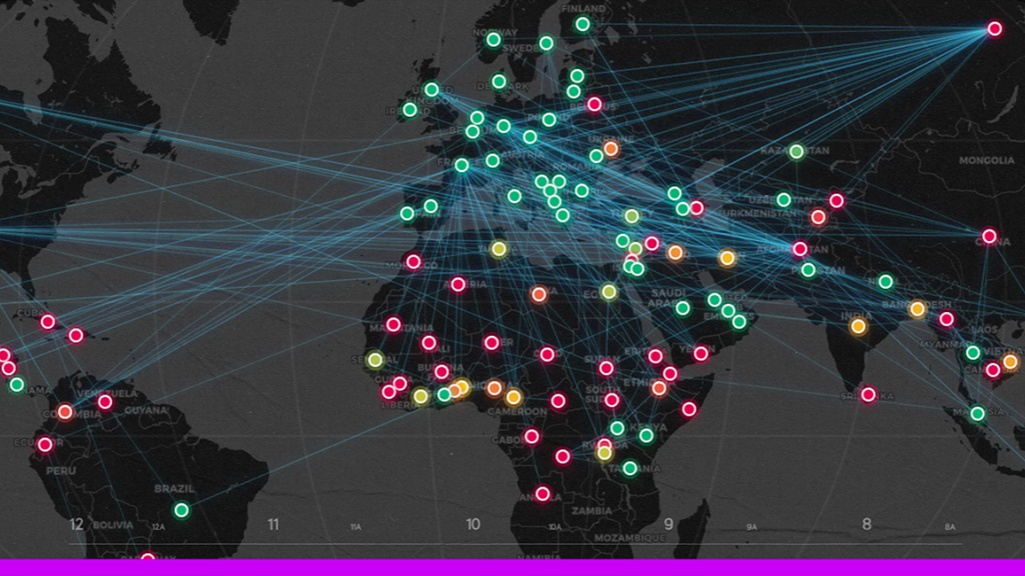Click the orange node on India

point(858,326)
